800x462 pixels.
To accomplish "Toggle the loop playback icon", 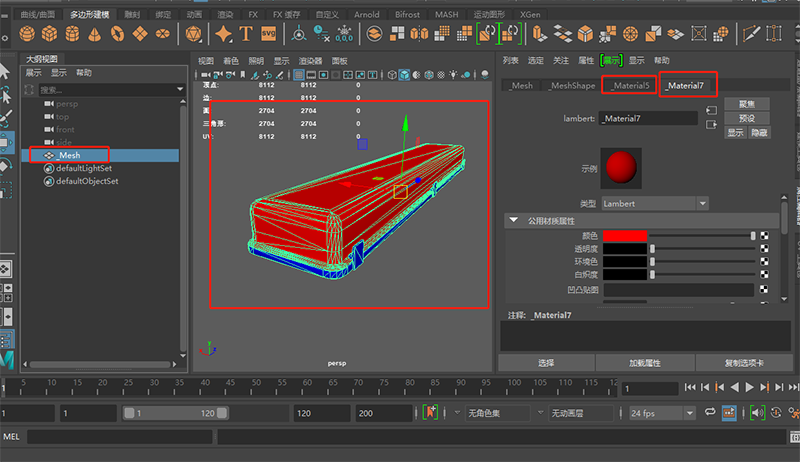I will pyautogui.click(x=709, y=412).
